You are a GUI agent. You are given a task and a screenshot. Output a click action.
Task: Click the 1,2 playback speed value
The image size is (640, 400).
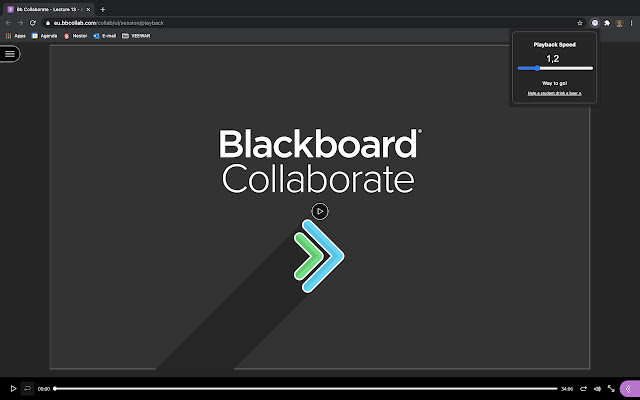pos(553,59)
